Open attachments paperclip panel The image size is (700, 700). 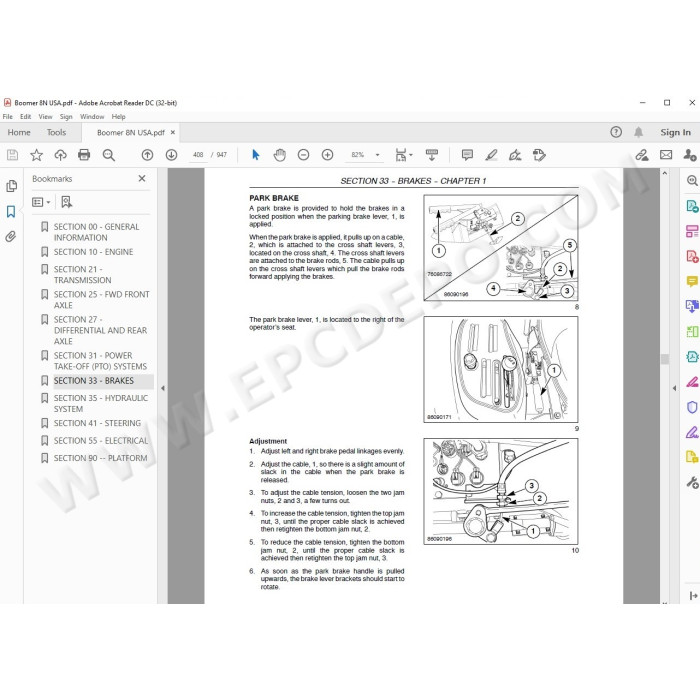point(11,236)
